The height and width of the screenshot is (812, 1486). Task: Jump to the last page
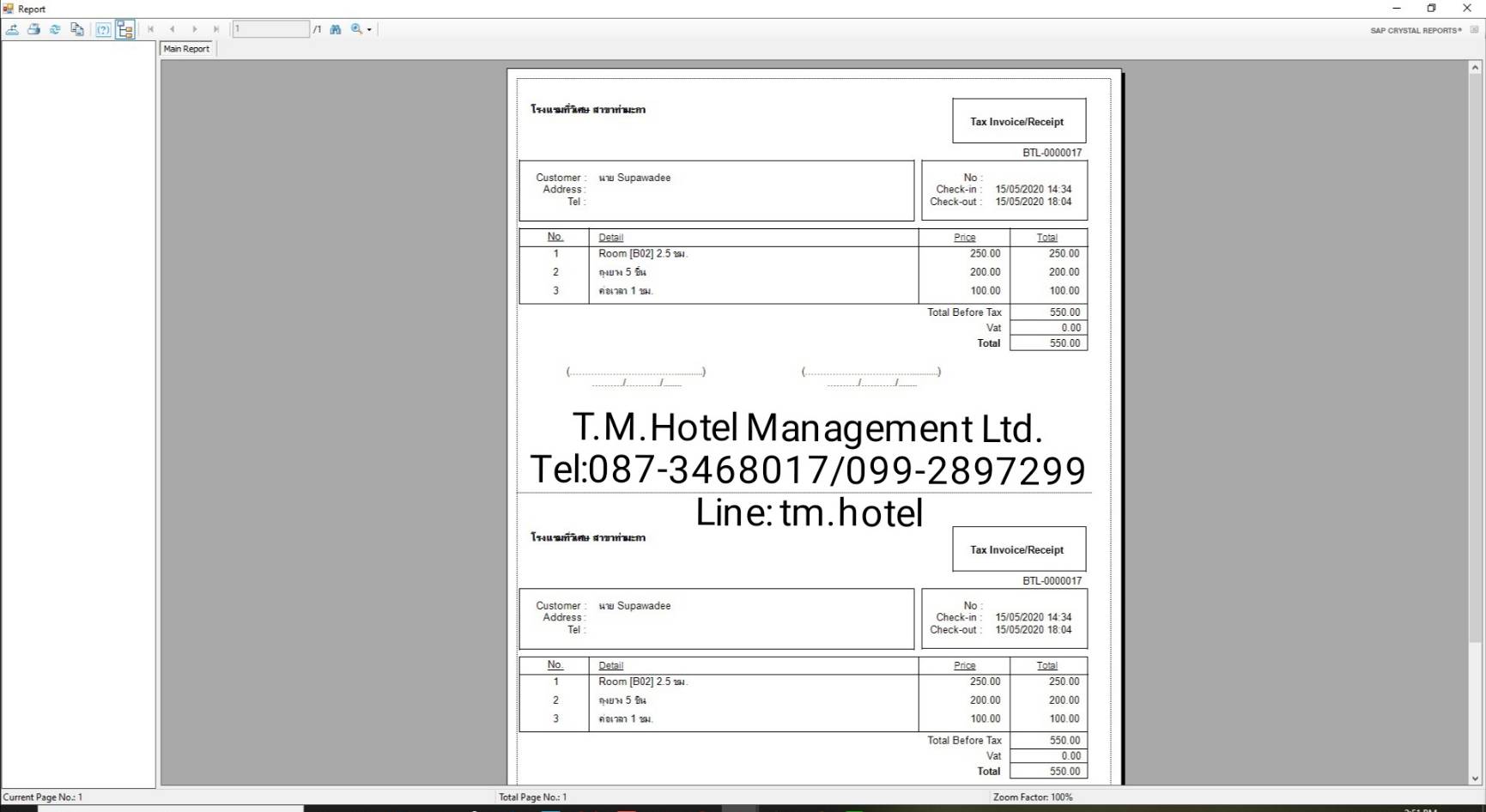click(215, 28)
